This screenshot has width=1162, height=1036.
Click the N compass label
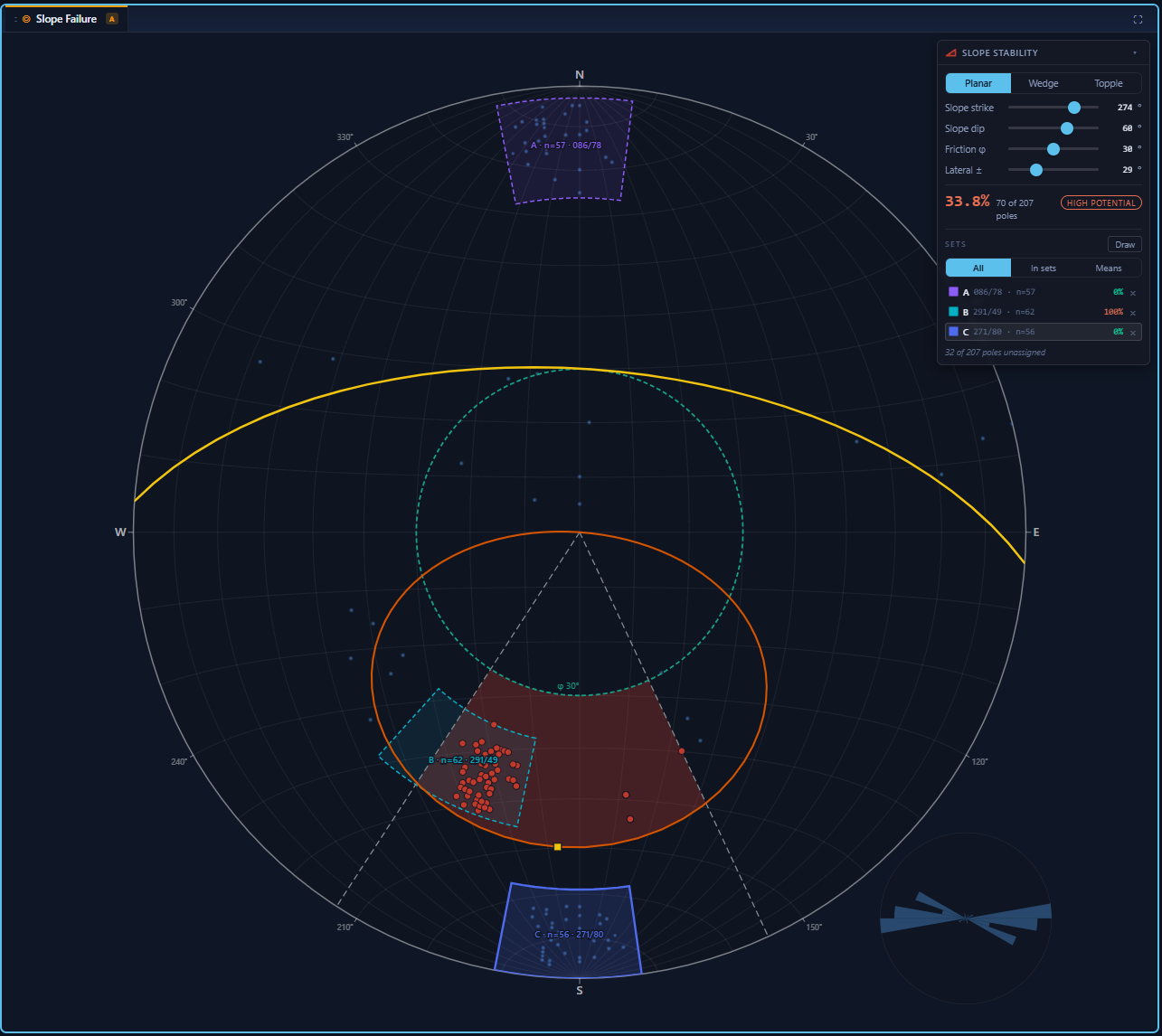580,74
